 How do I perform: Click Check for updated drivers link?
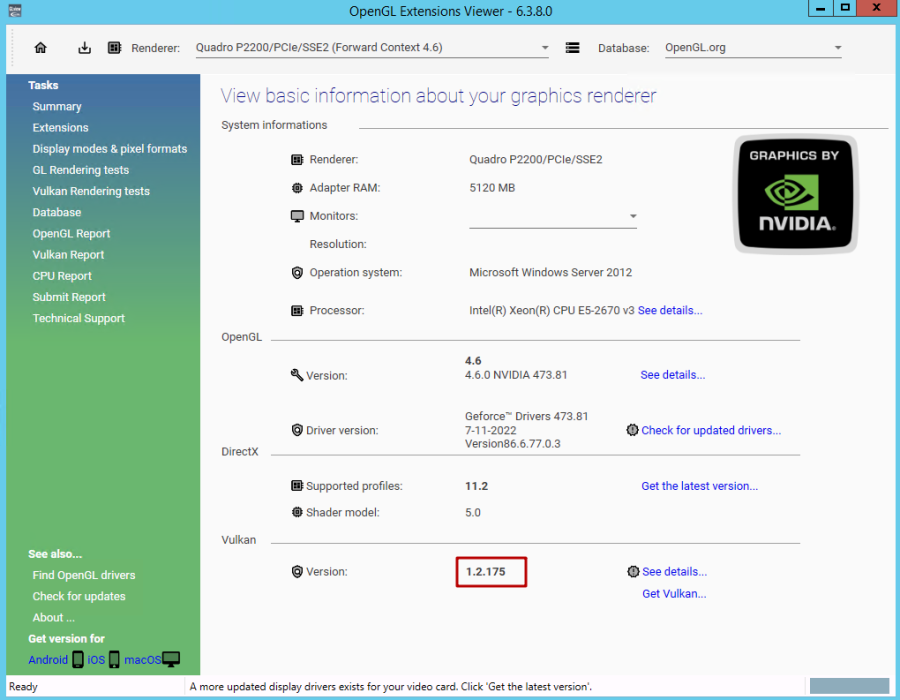(x=711, y=430)
